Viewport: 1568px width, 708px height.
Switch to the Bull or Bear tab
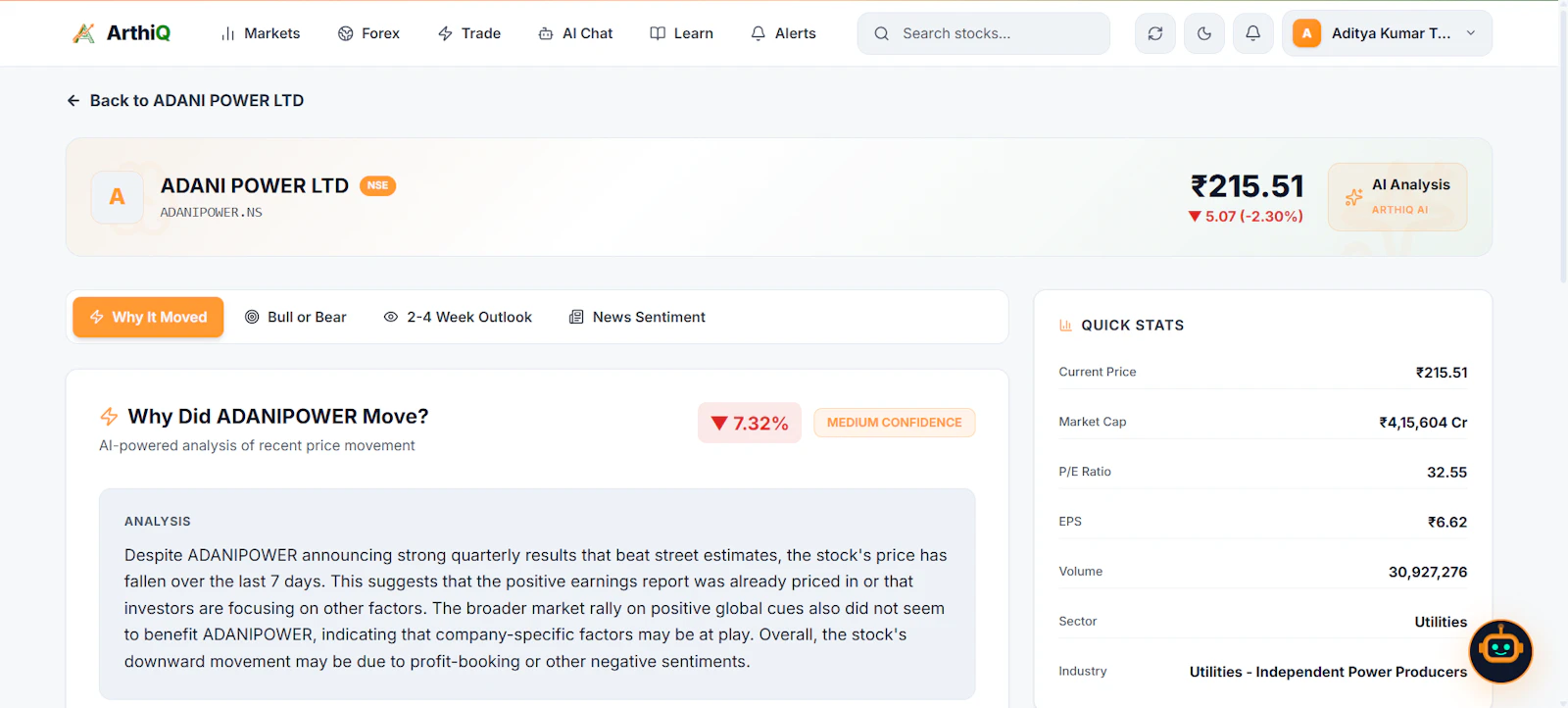point(295,317)
